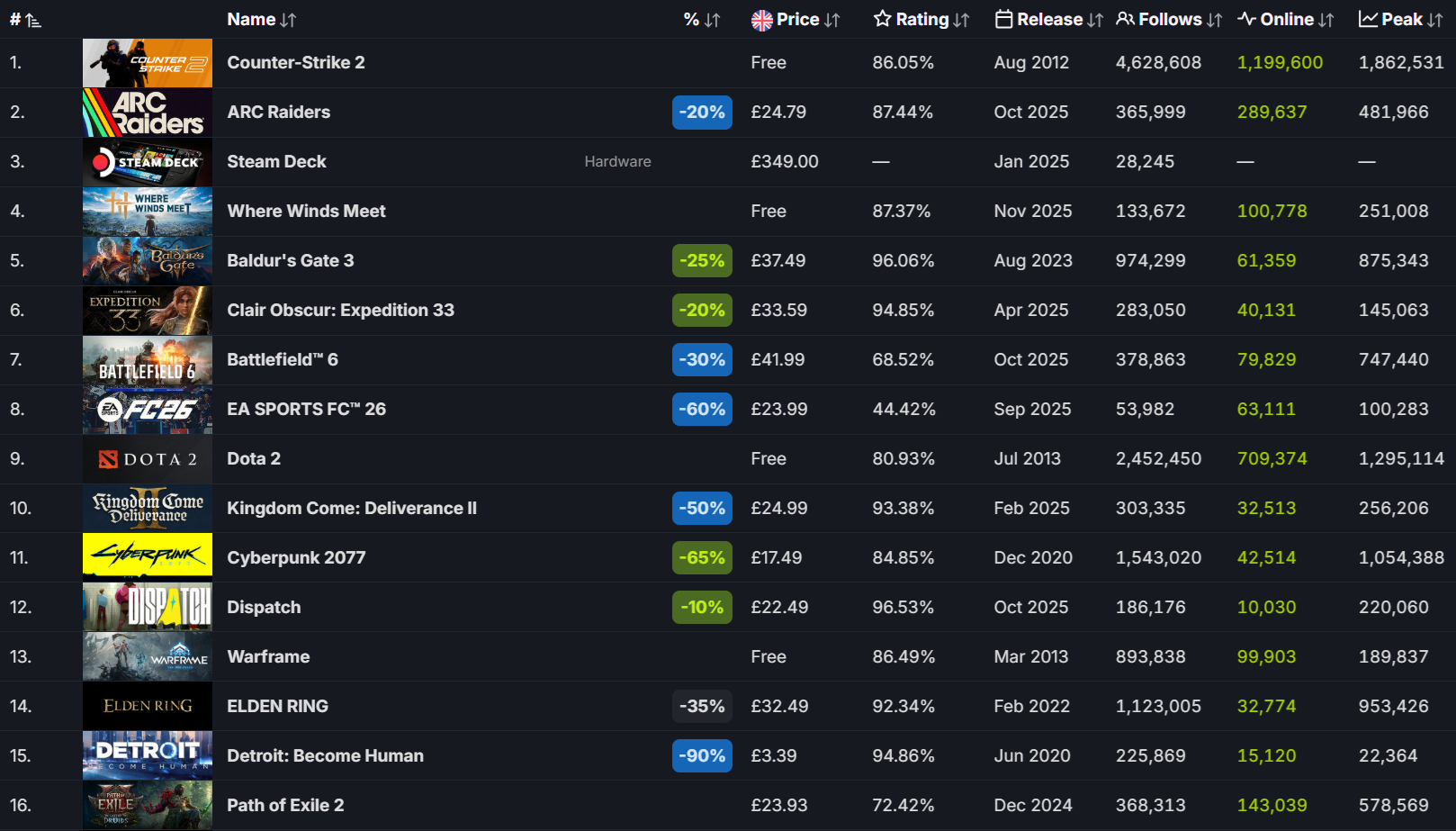Click the calendar icon in Release header
Viewport: 1456px width, 831px height.
(1003, 19)
